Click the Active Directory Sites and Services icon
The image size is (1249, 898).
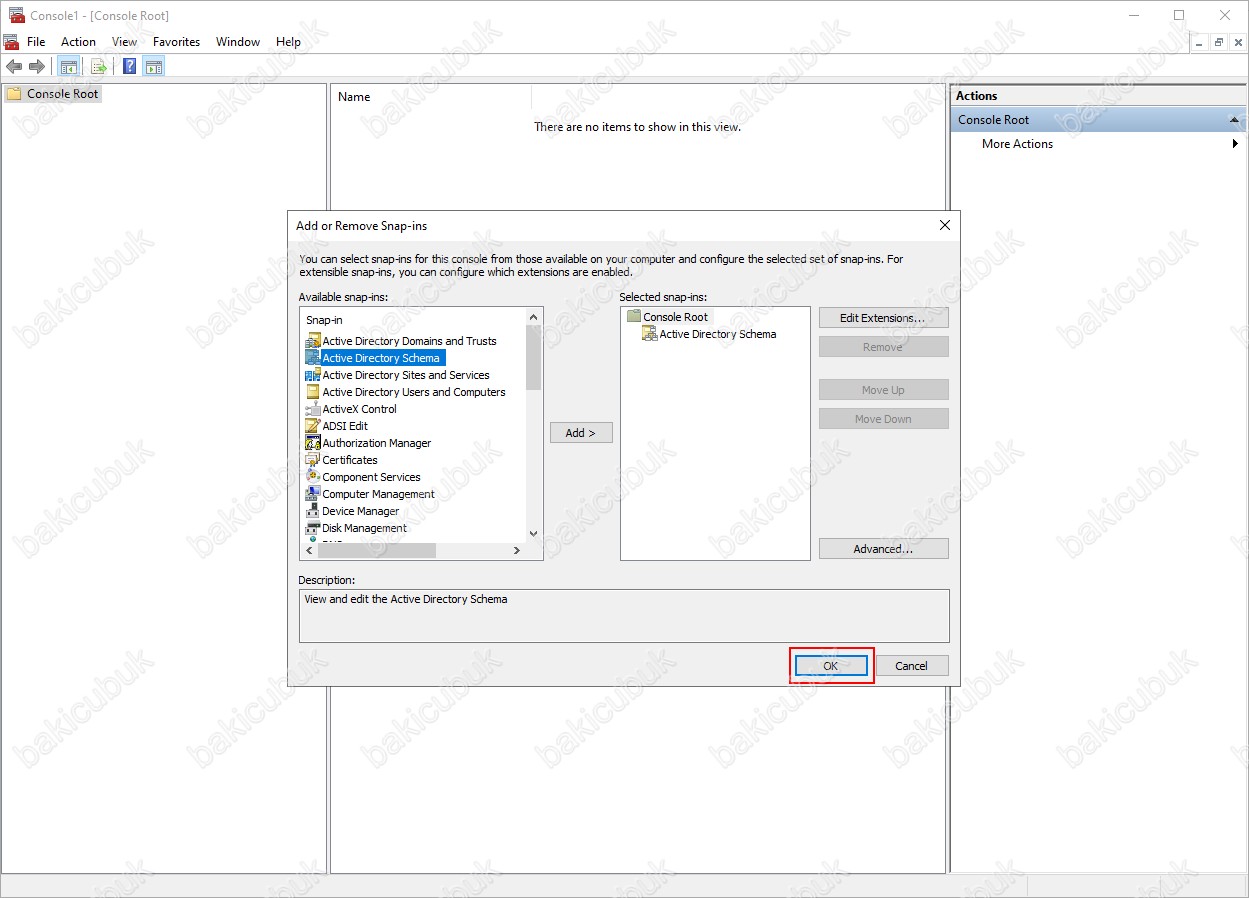tap(313, 375)
